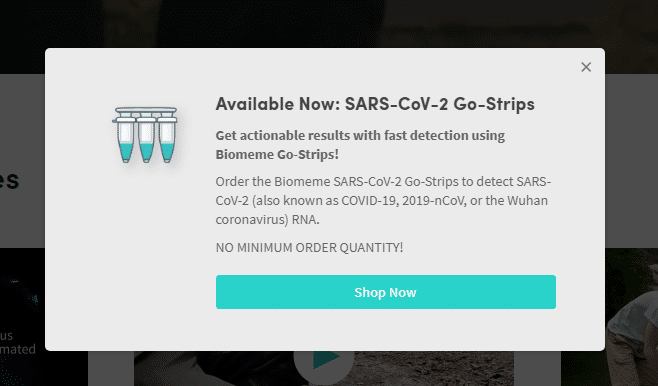658x386 pixels.
Task: Click the word "Wuhan" in the description
Action: [x=527, y=201]
